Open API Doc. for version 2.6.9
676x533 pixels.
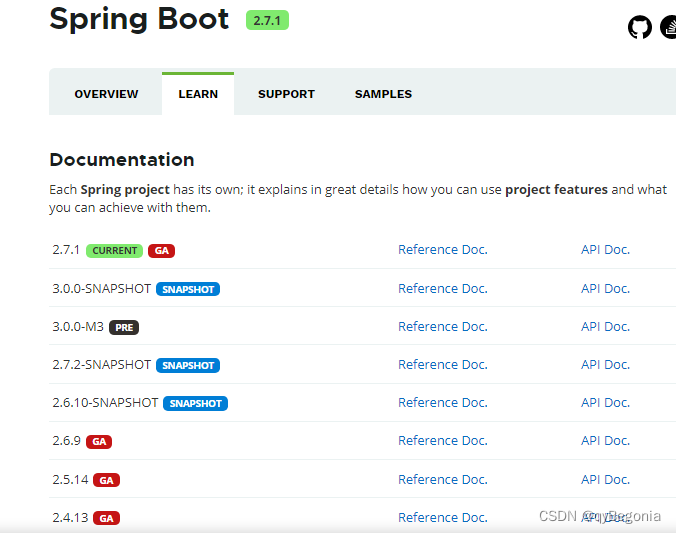[x=605, y=440]
